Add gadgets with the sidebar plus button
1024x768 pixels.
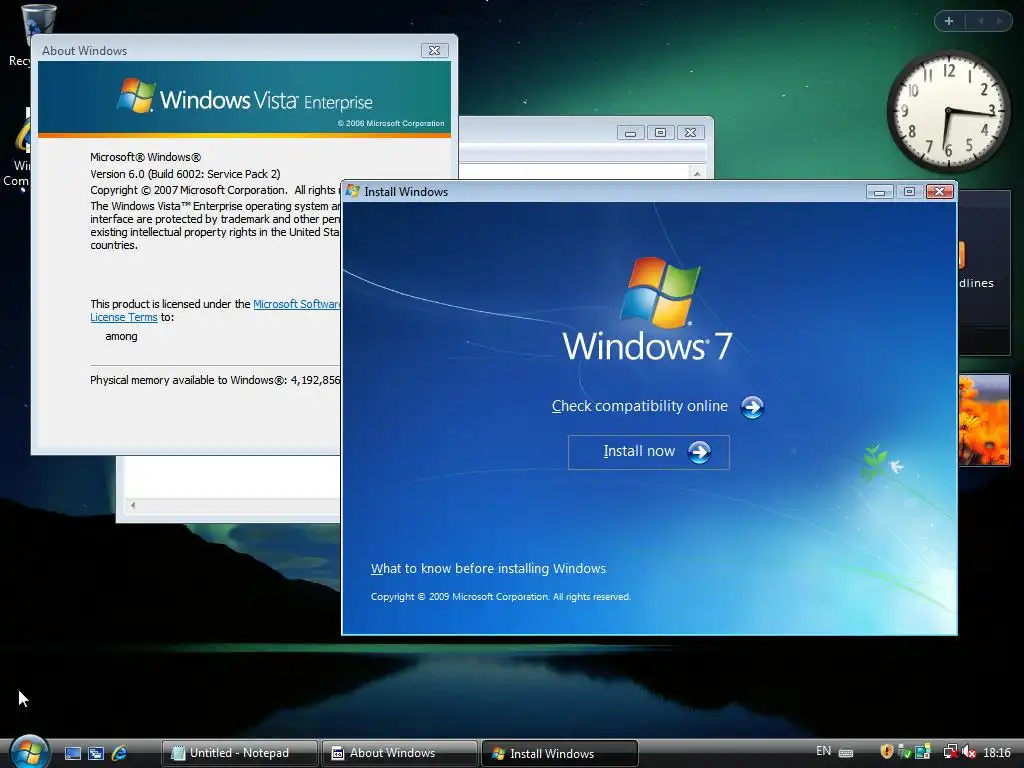(x=949, y=21)
